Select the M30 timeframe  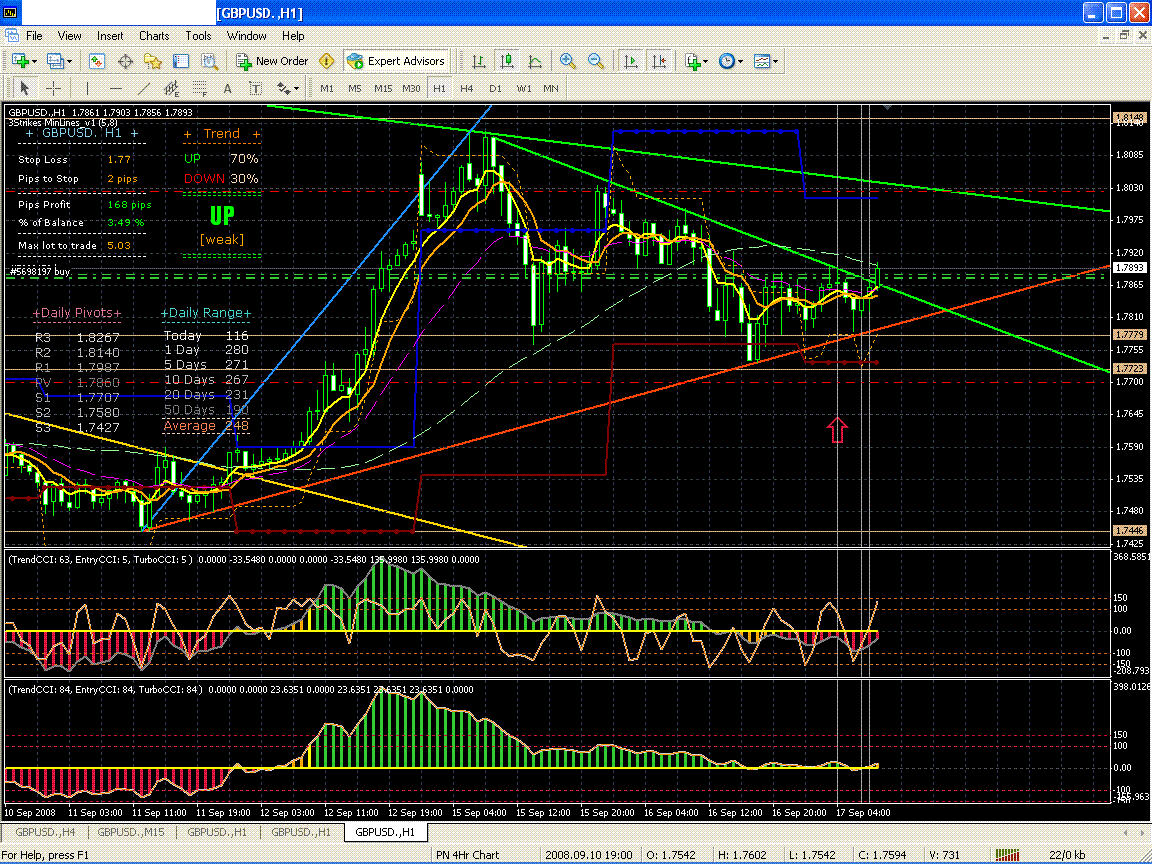(411, 89)
